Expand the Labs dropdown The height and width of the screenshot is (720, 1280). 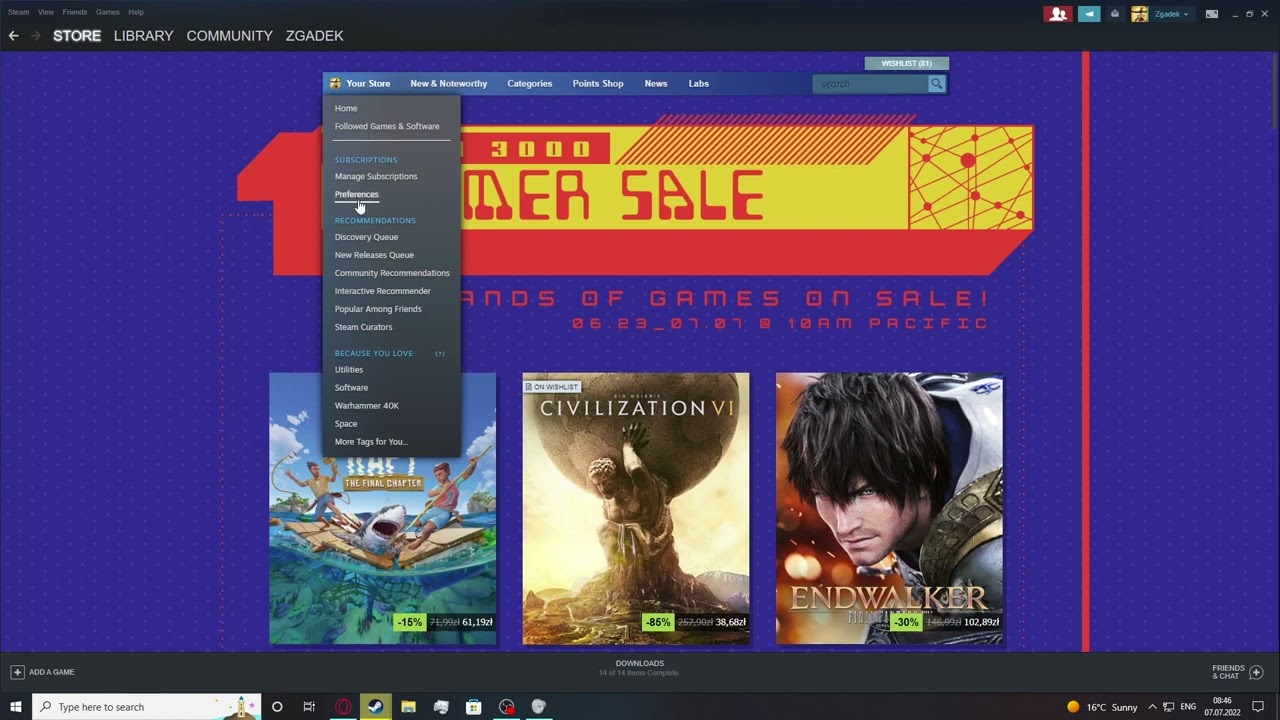(698, 84)
